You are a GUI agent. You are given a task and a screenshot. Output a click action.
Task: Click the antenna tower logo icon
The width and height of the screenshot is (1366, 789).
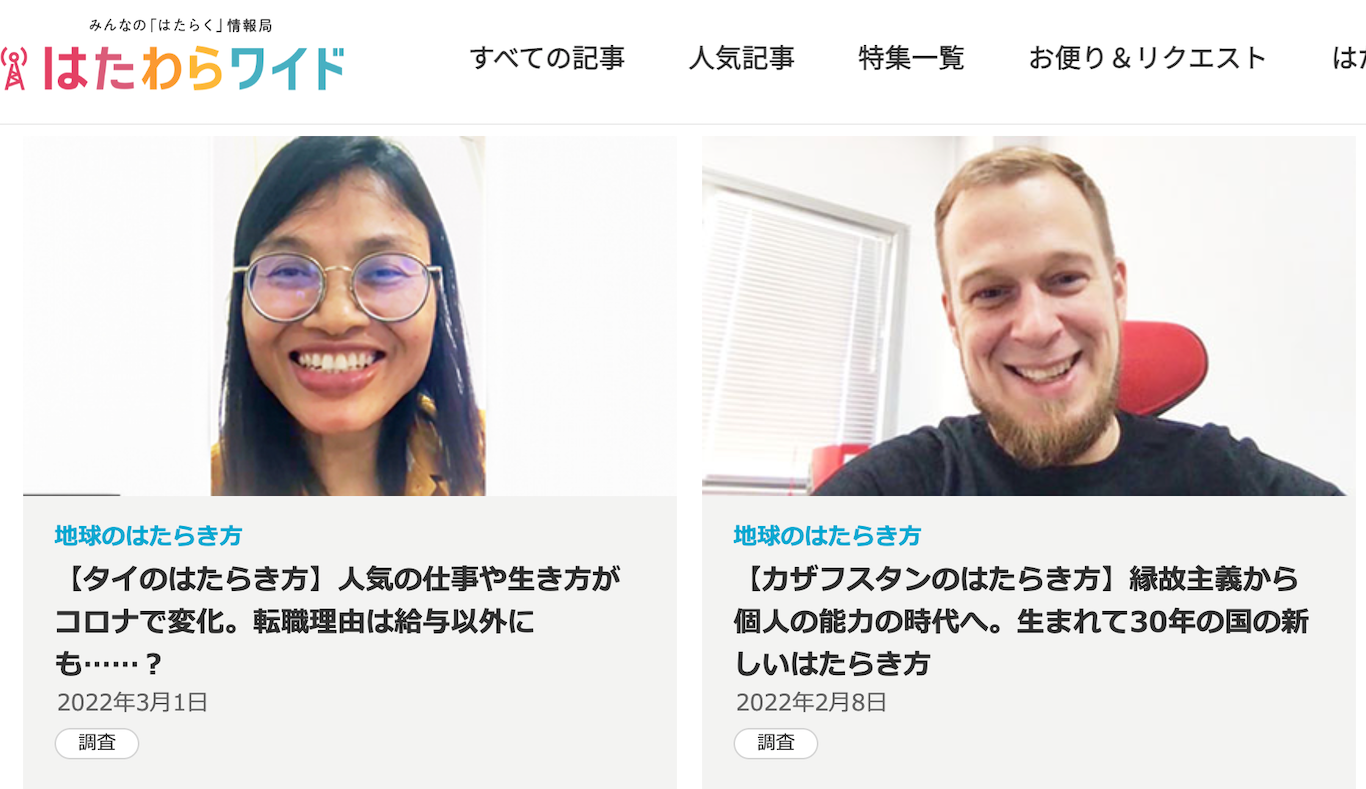pos(13,68)
